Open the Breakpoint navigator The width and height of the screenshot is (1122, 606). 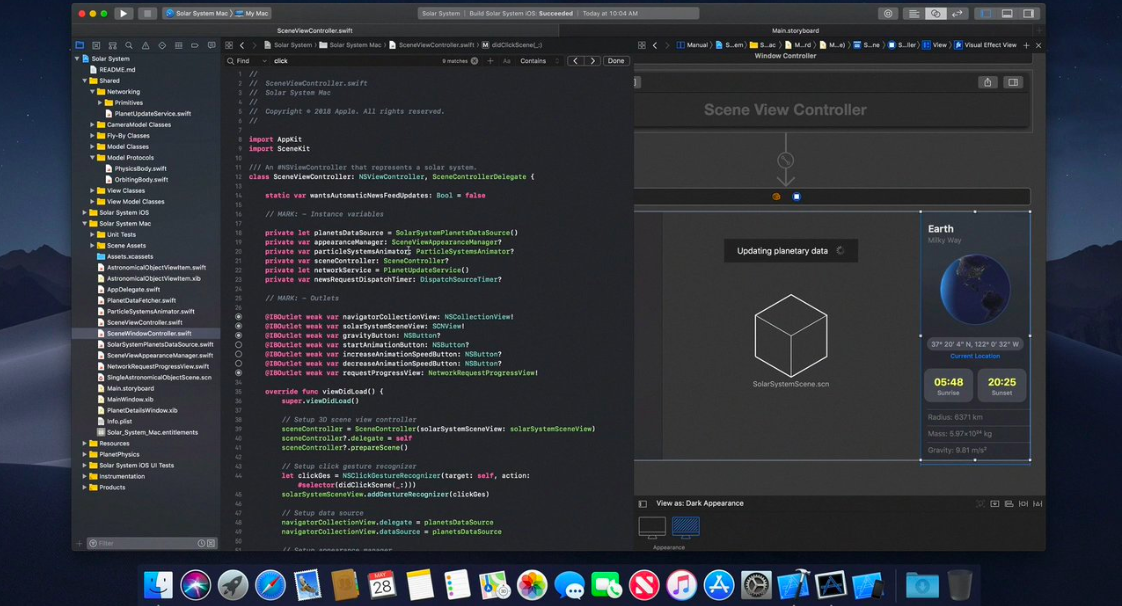[x=195, y=45]
